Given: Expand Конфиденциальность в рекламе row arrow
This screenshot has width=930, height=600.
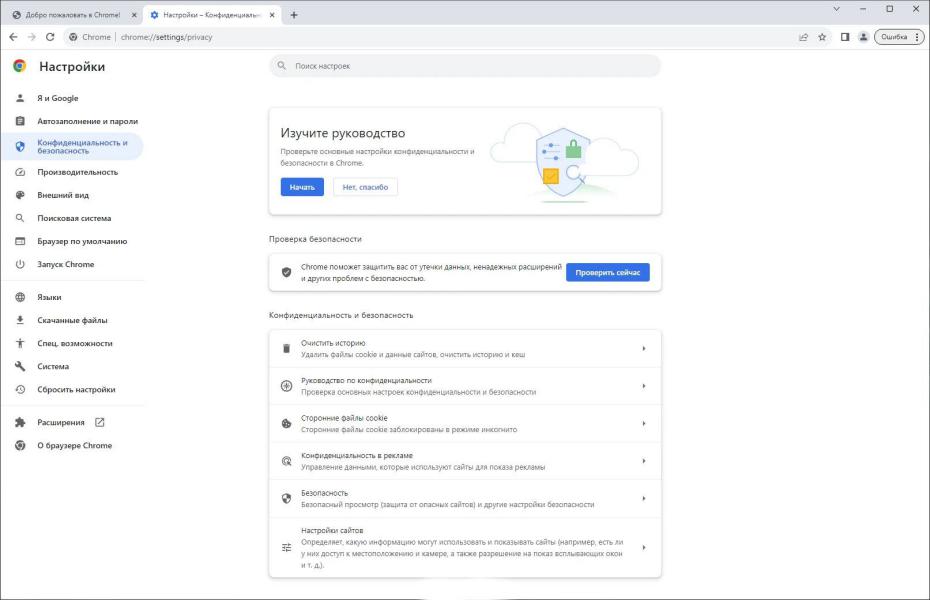Looking at the screenshot, I should click(644, 461).
